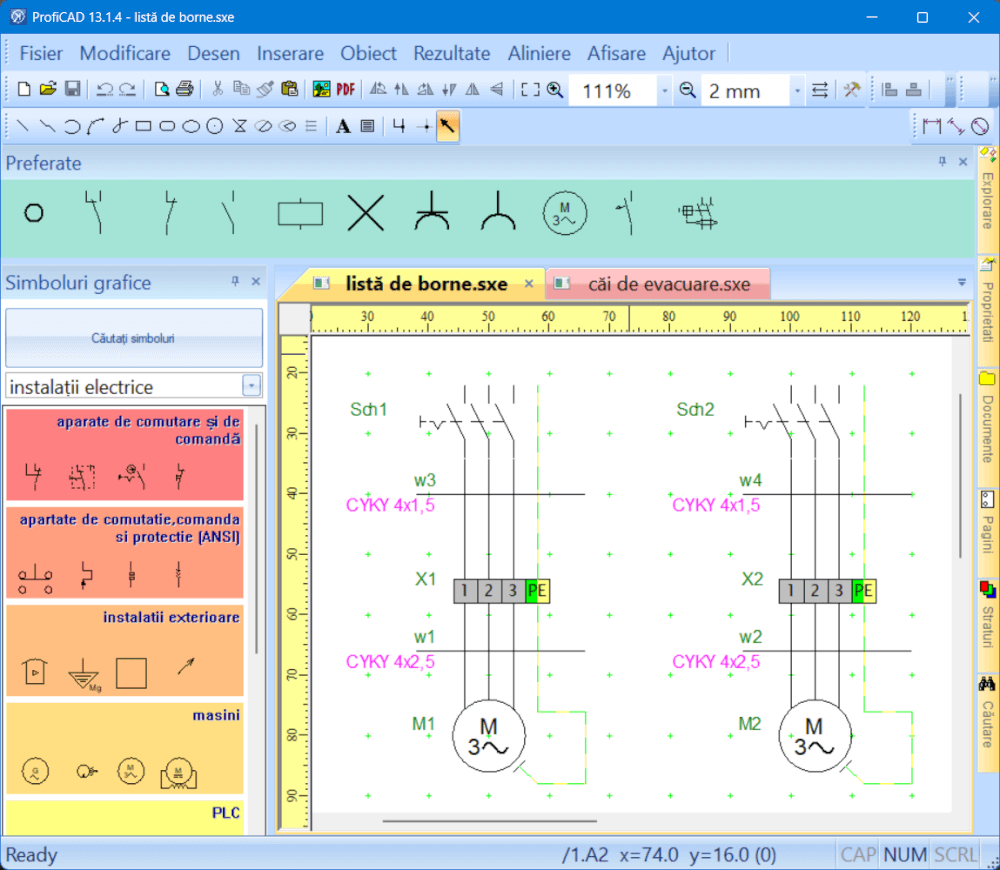Open the Fisier menu
Image resolution: width=1000 pixels, height=870 pixels.
[41, 54]
